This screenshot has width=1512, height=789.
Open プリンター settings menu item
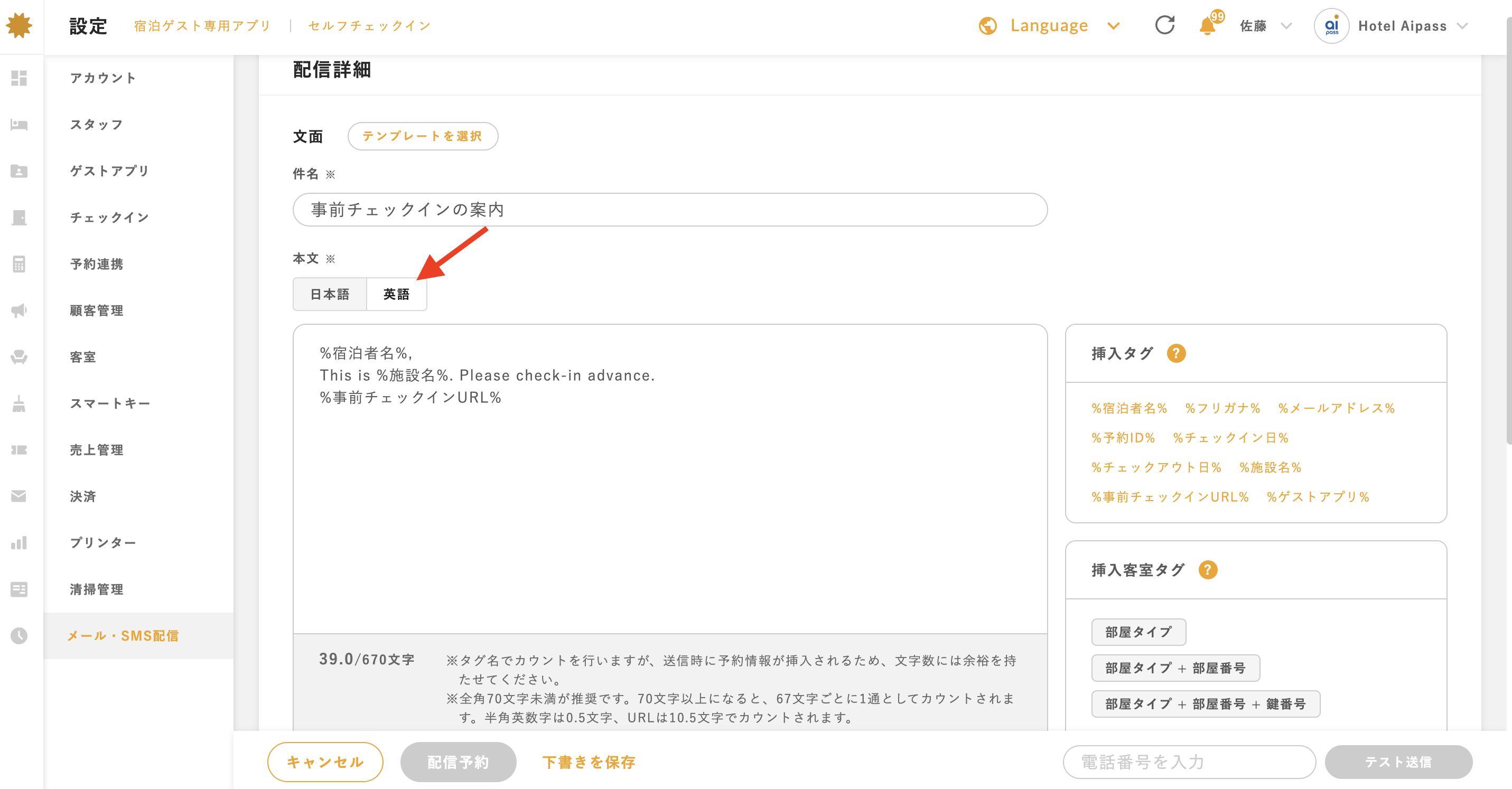104,542
